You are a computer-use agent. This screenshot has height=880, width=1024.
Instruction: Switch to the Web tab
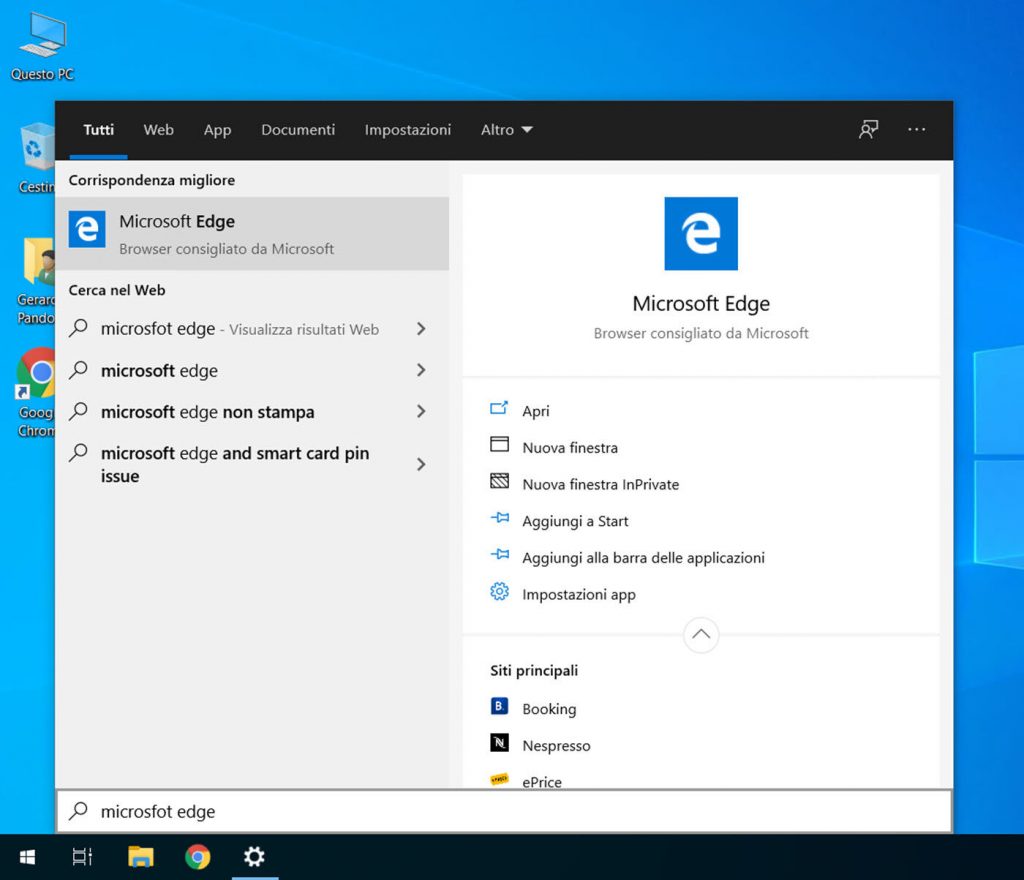(158, 130)
